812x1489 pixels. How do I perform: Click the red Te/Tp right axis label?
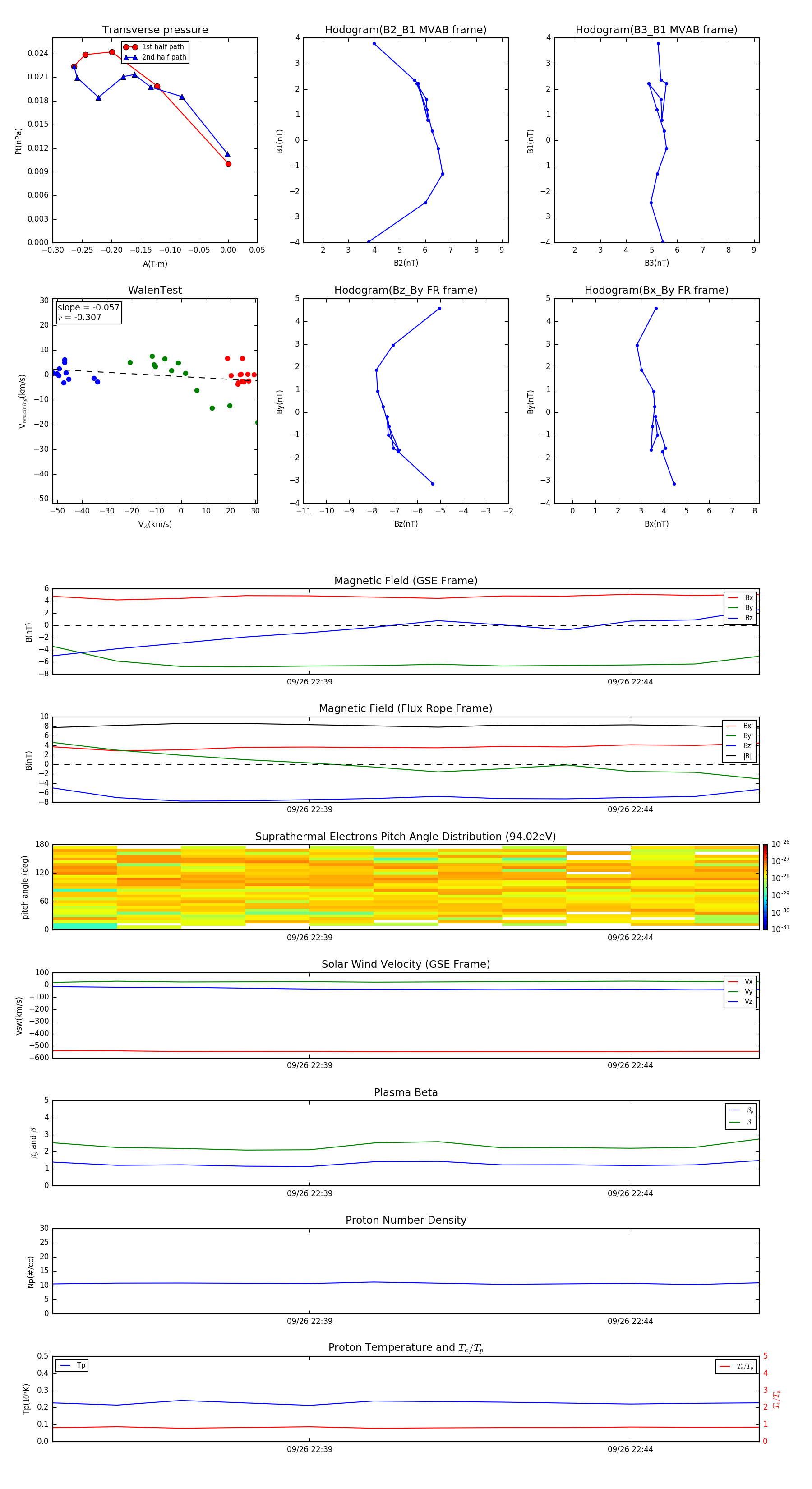click(776, 1399)
